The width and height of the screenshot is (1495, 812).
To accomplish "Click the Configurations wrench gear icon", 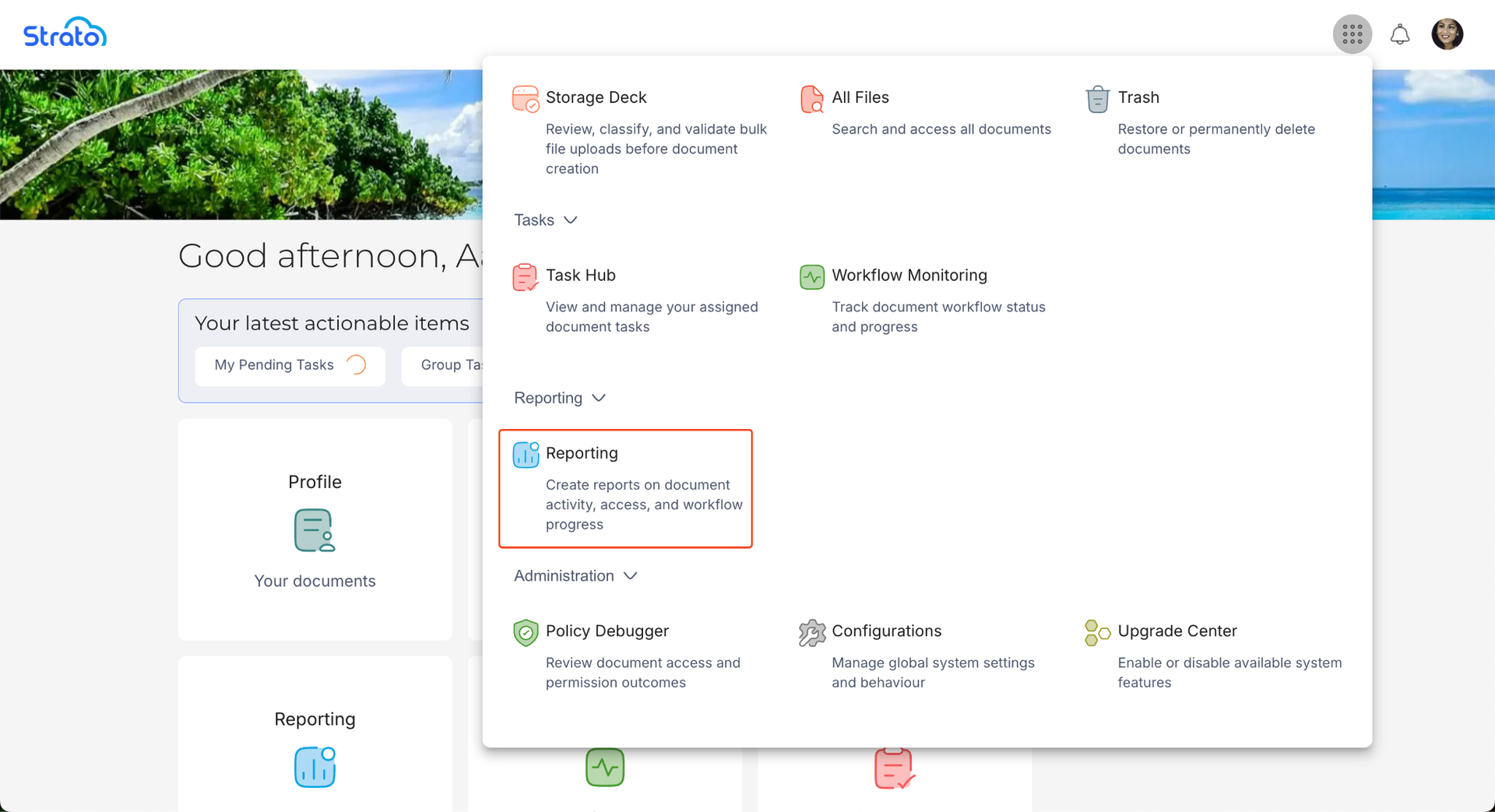I will 811,632.
